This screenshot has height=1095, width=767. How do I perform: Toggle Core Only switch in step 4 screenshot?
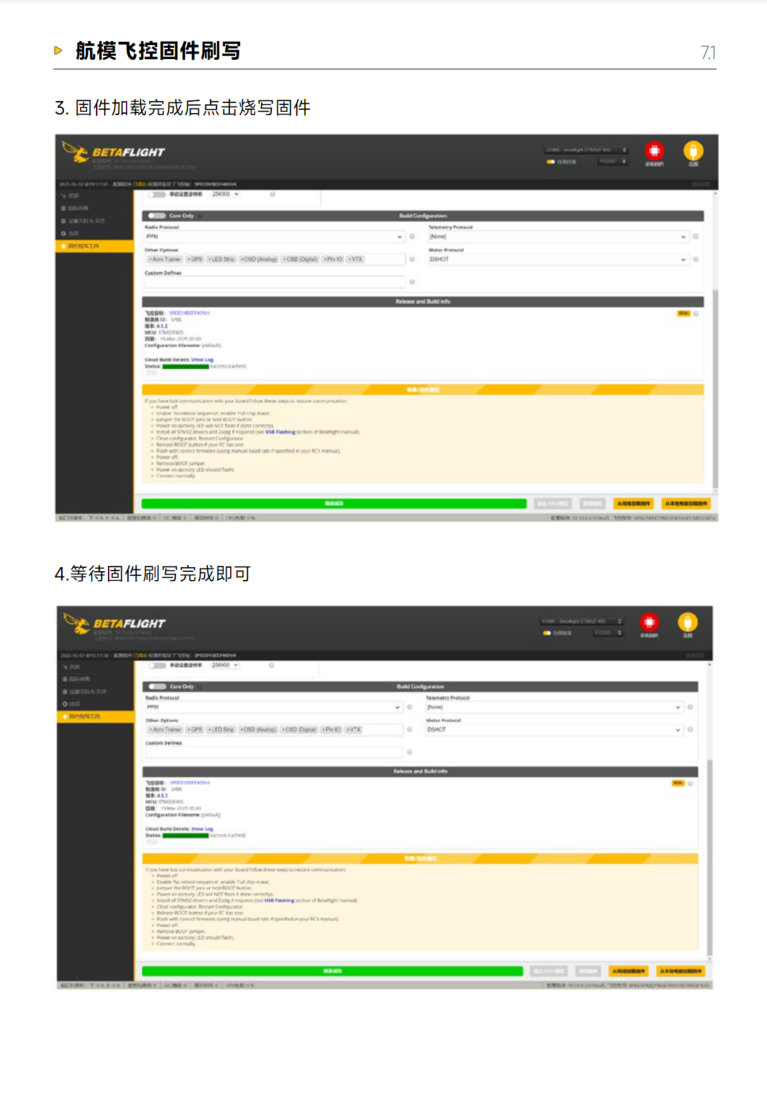pyautogui.click(x=157, y=686)
